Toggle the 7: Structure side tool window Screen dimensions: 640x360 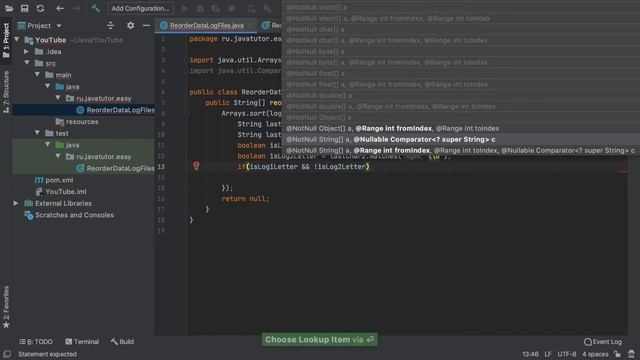click(x=6, y=92)
